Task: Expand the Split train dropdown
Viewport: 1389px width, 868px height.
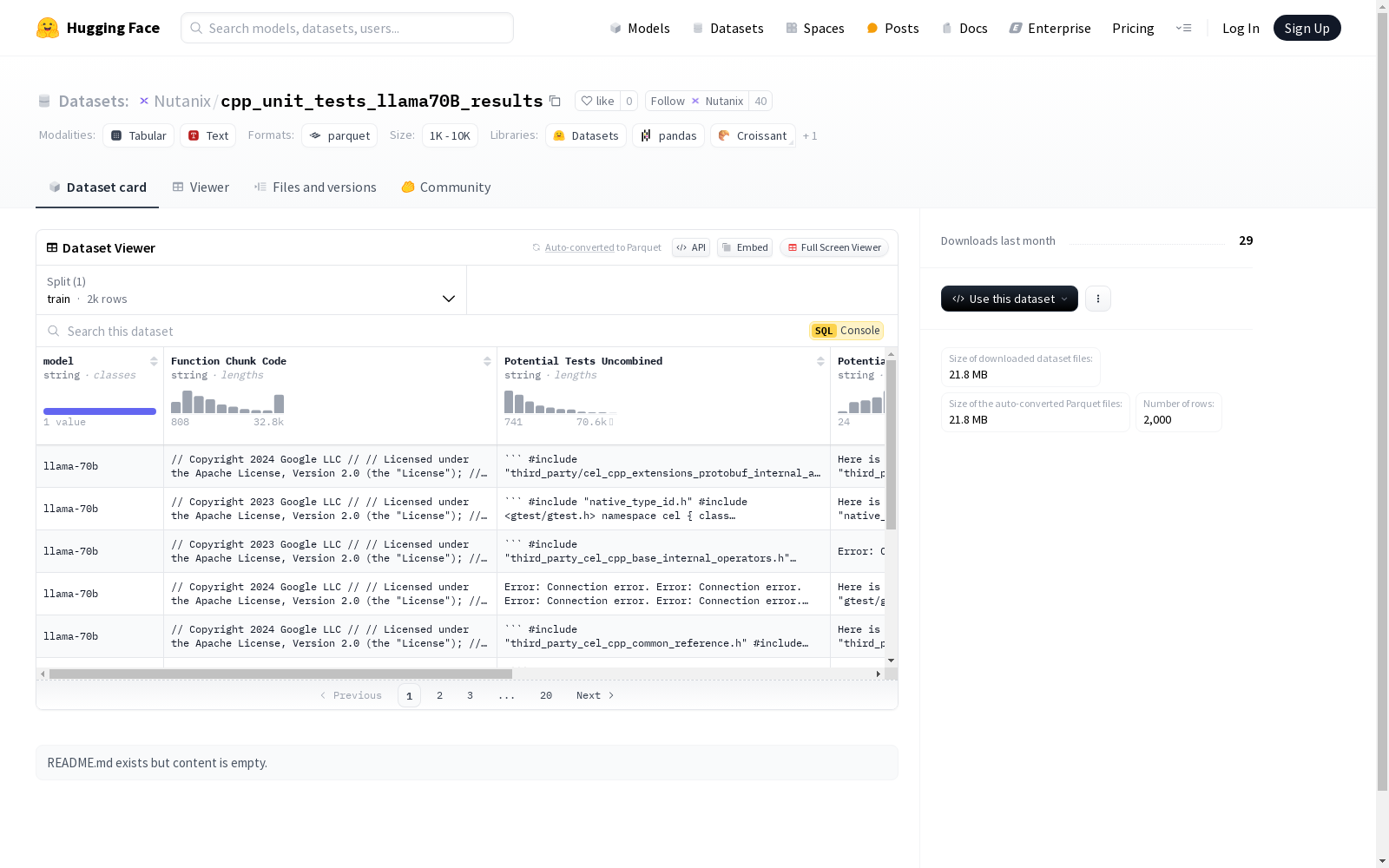Action: click(252, 290)
